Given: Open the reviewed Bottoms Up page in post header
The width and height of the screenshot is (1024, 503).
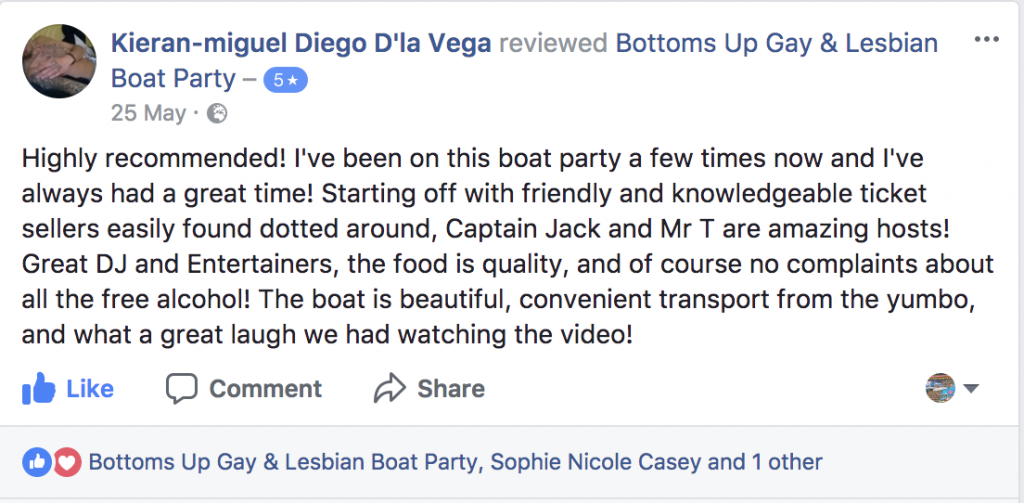Looking at the screenshot, I should tap(776, 43).
